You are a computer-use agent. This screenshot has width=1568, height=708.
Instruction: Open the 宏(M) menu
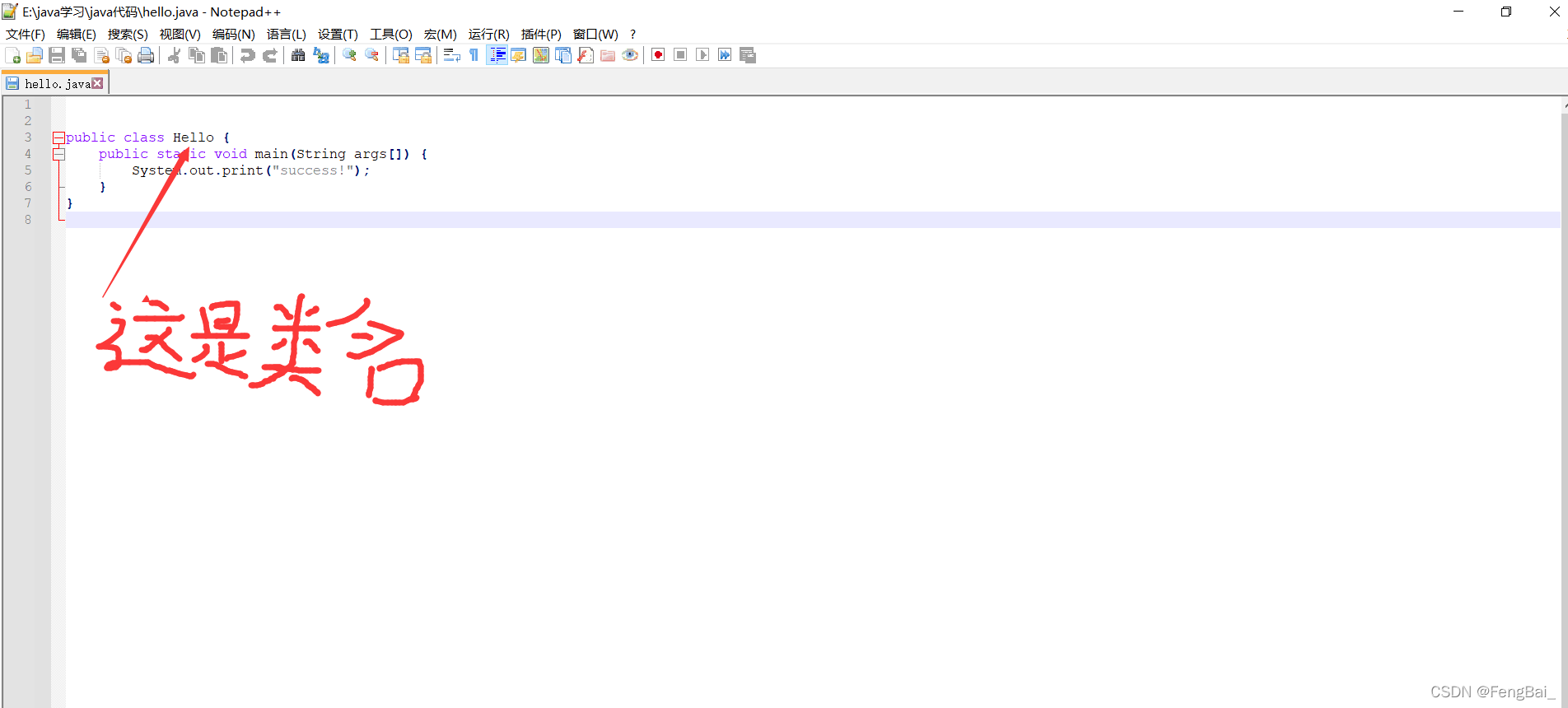(x=441, y=34)
